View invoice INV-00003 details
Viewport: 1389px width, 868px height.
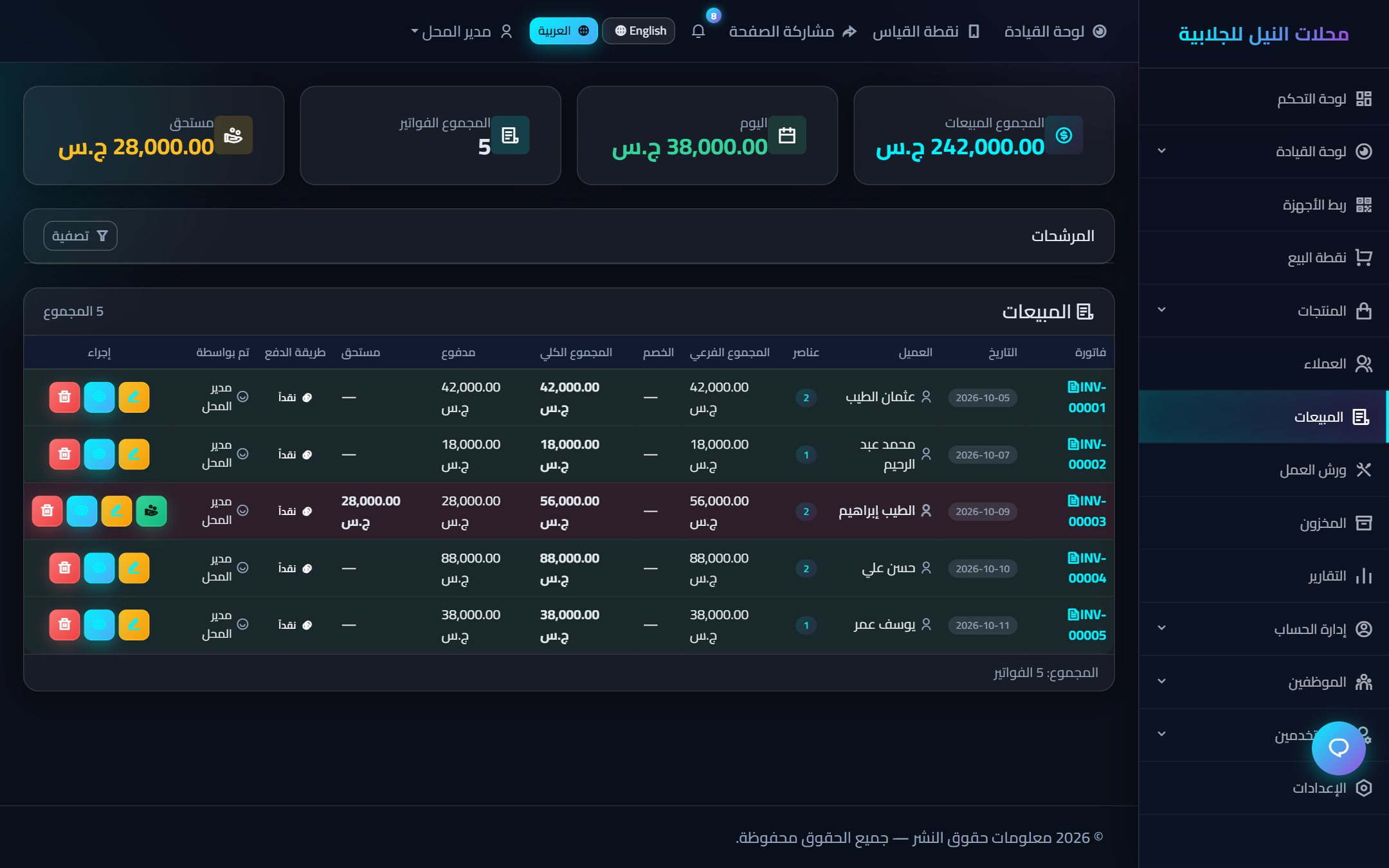click(82, 511)
